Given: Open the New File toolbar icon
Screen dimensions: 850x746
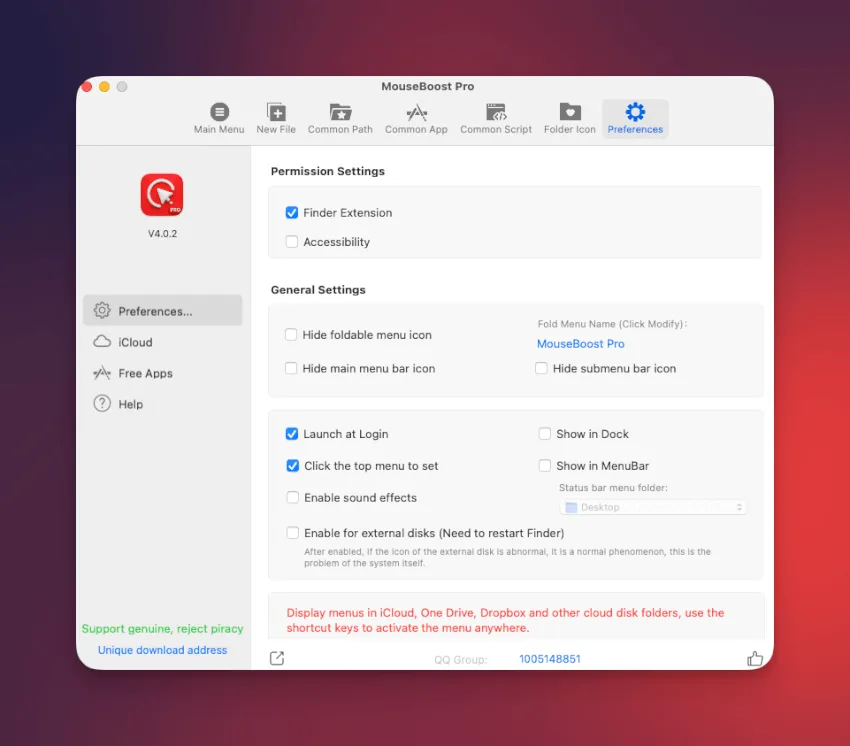Looking at the screenshot, I should pos(276,118).
